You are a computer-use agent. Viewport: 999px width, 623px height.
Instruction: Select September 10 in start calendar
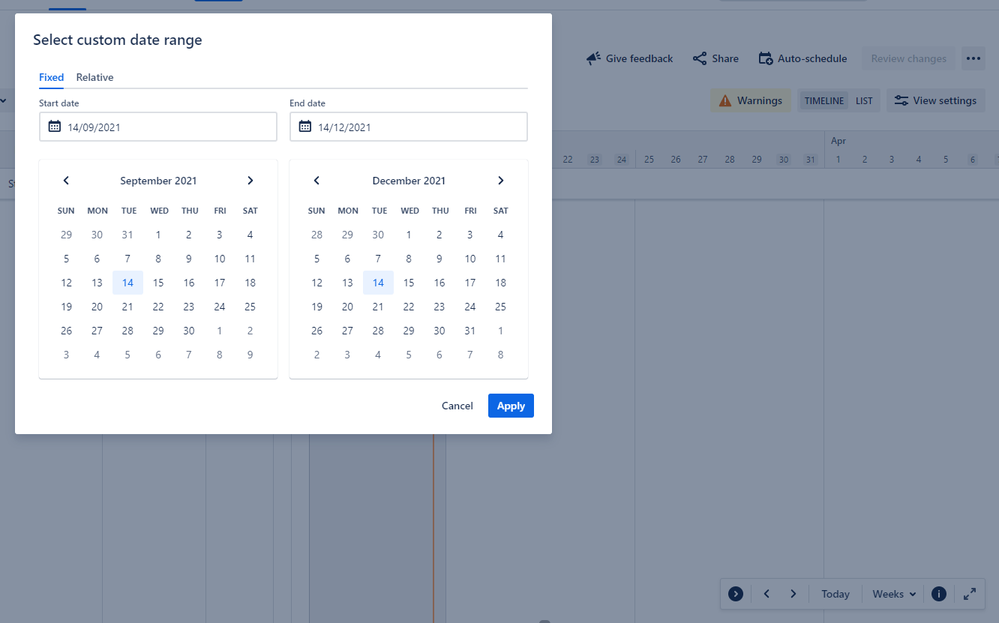click(219, 259)
